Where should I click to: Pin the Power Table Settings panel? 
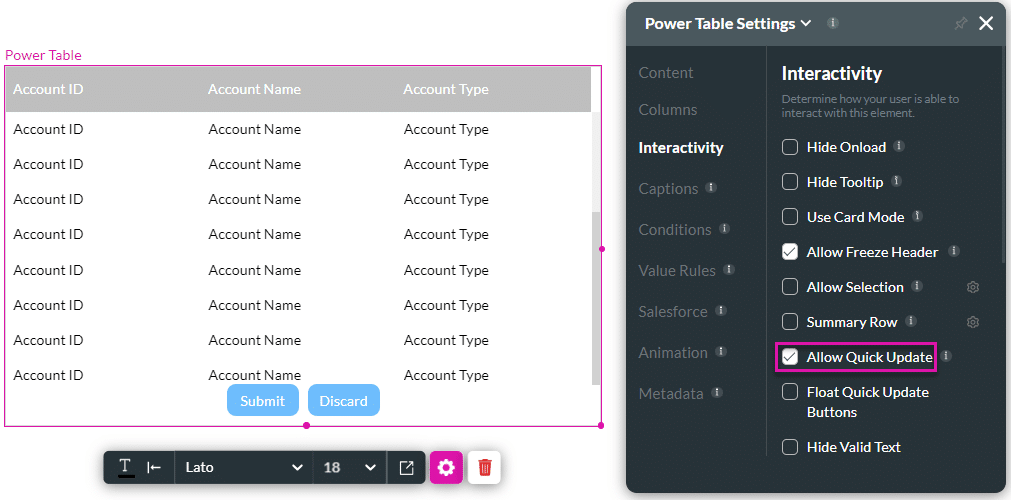(961, 24)
